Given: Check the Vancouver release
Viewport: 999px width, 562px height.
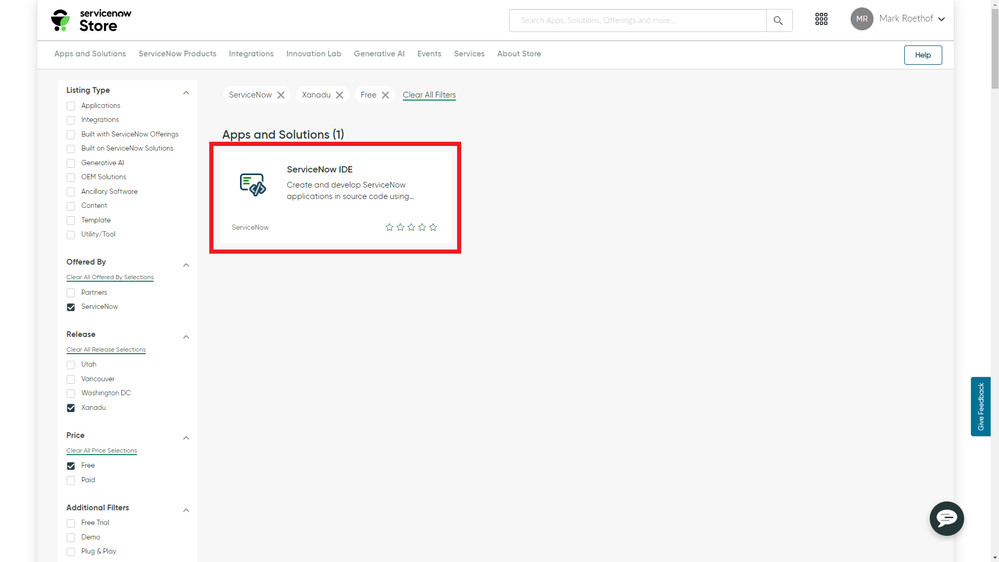Looking at the screenshot, I should 71,379.
